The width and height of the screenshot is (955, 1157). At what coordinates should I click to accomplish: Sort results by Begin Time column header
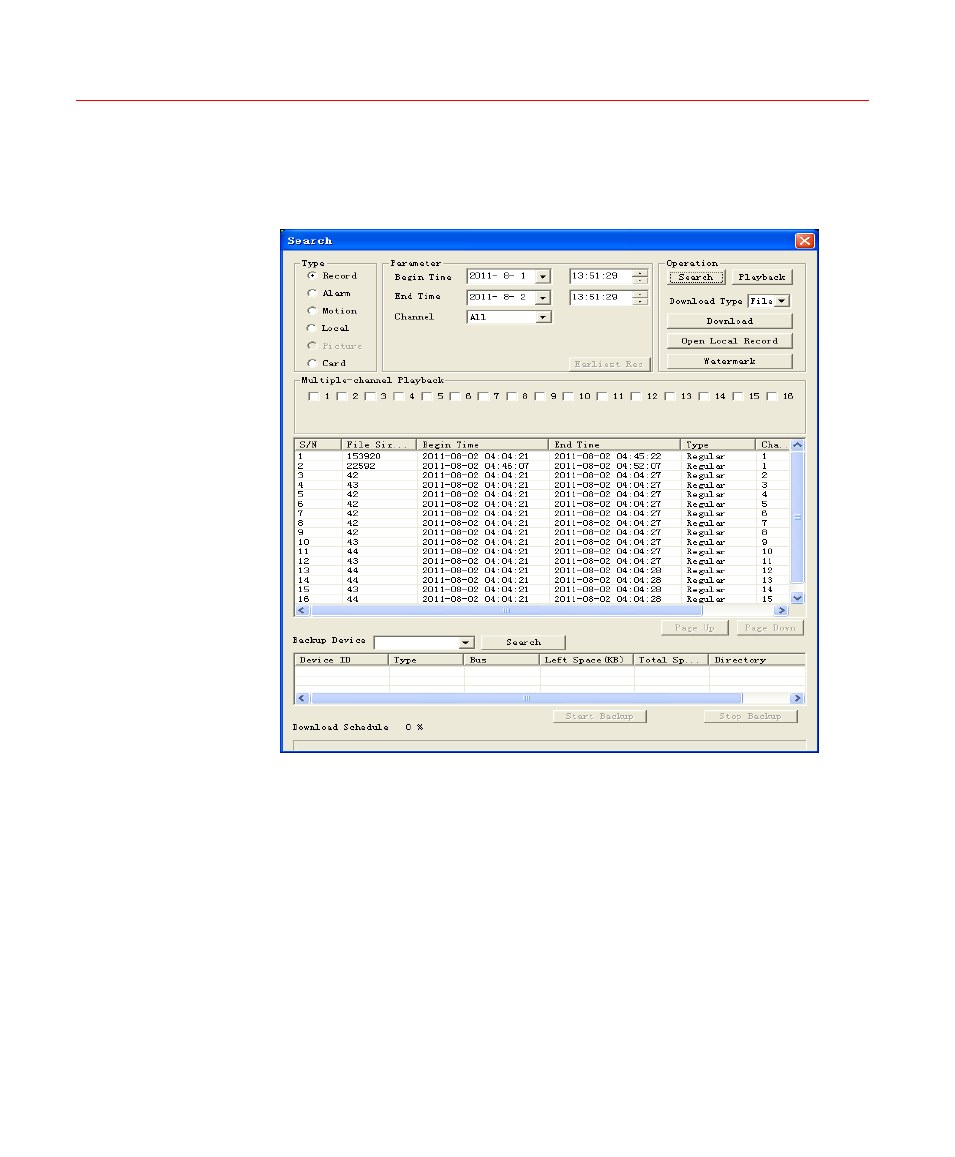coord(483,445)
